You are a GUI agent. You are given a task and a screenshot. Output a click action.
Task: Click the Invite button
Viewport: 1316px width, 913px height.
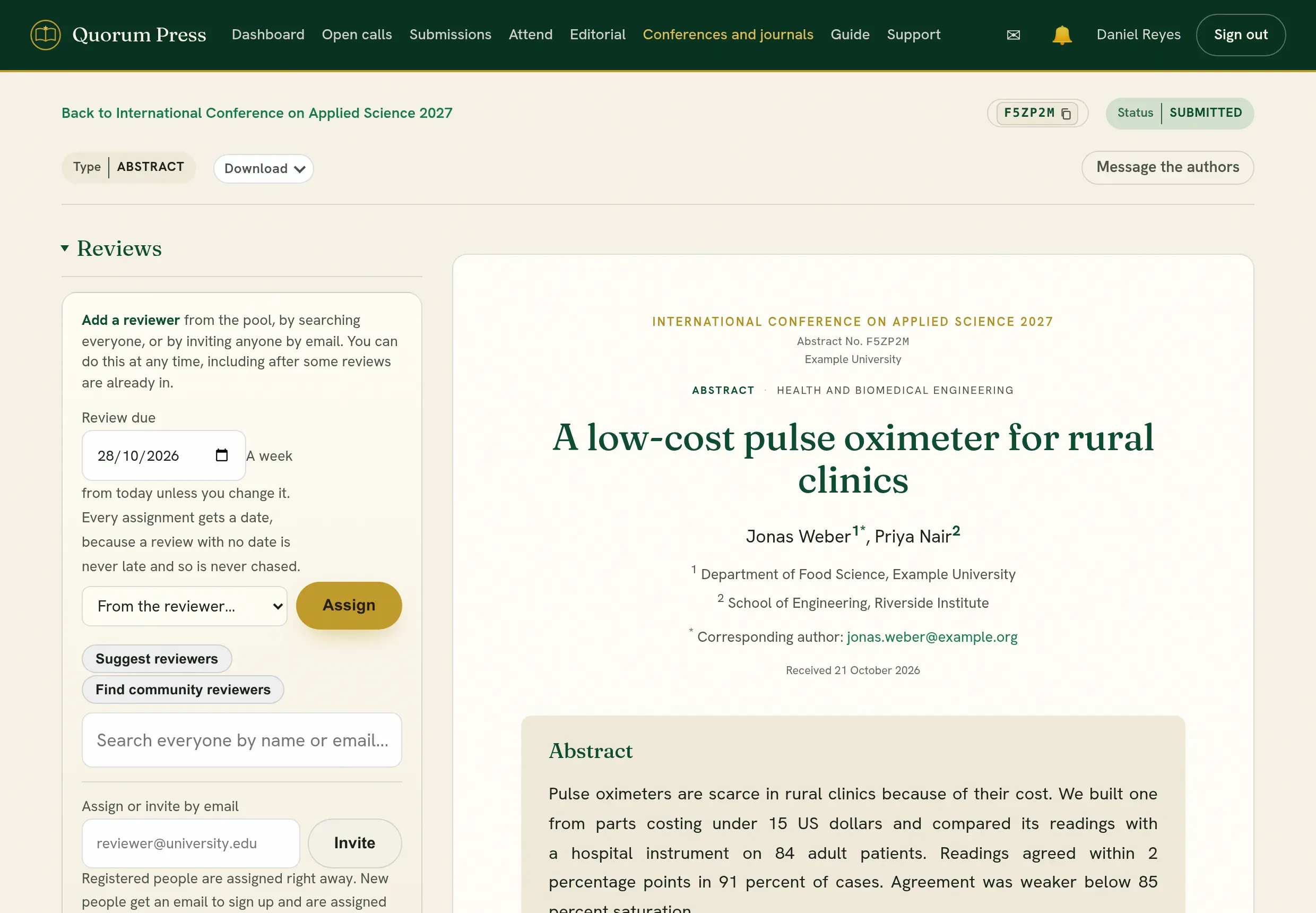pos(354,842)
